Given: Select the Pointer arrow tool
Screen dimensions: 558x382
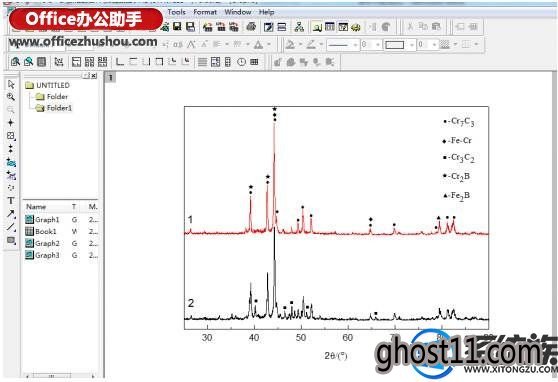Looking at the screenshot, I should (11, 84).
